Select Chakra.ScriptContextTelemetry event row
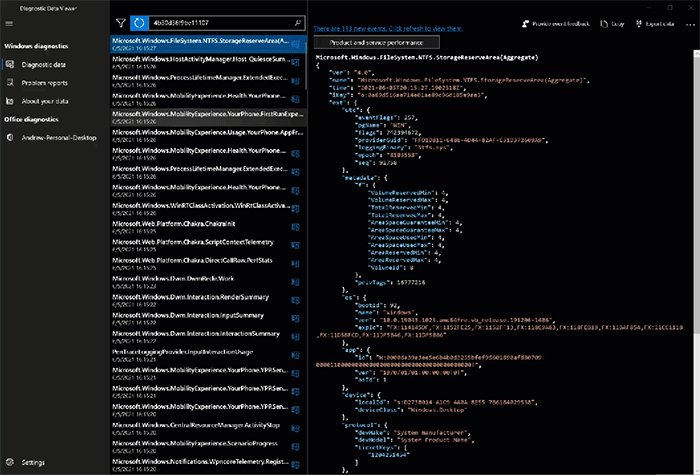This screenshot has width=700, height=475. pos(208,245)
